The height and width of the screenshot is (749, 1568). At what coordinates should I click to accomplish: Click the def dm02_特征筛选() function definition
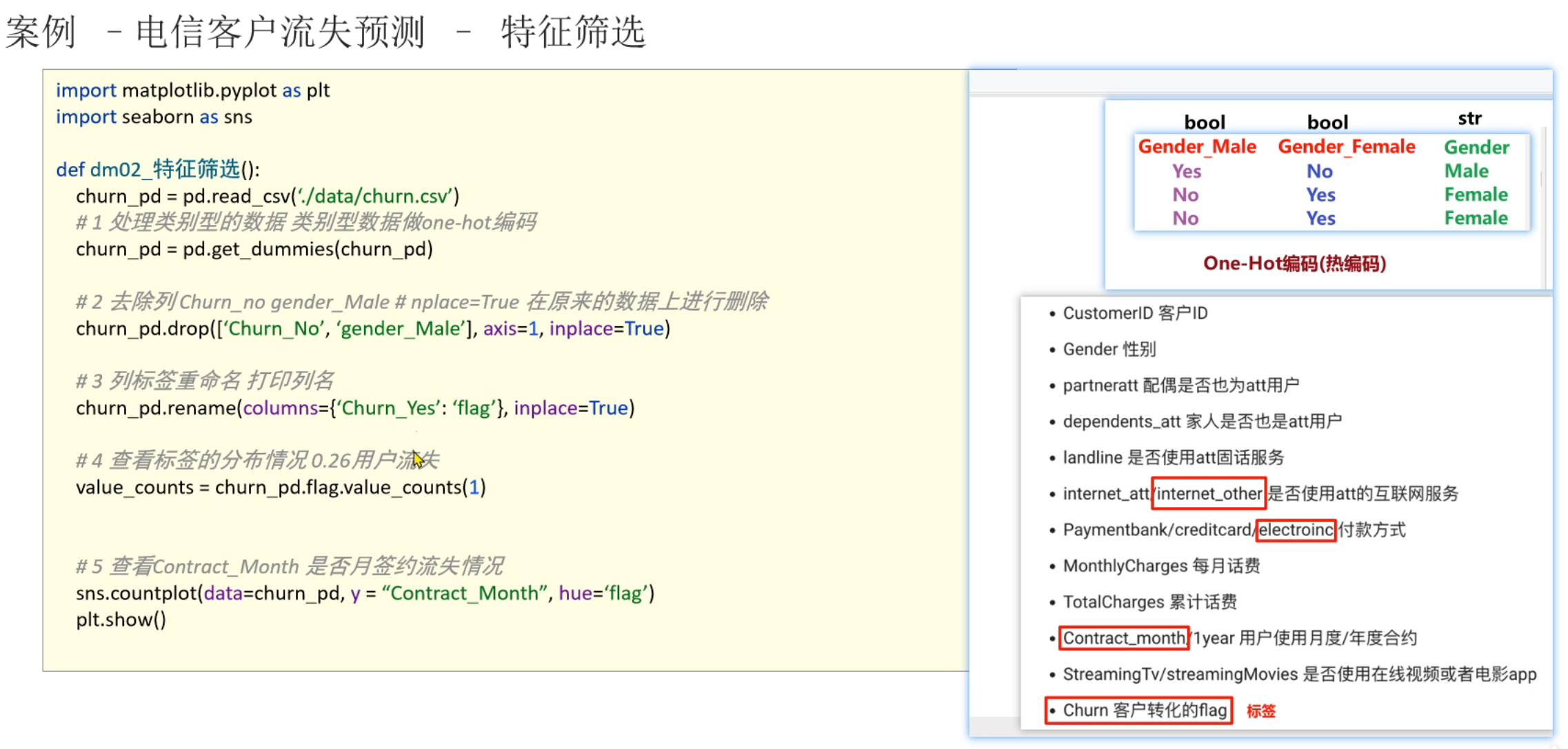[x=157, y=169]
